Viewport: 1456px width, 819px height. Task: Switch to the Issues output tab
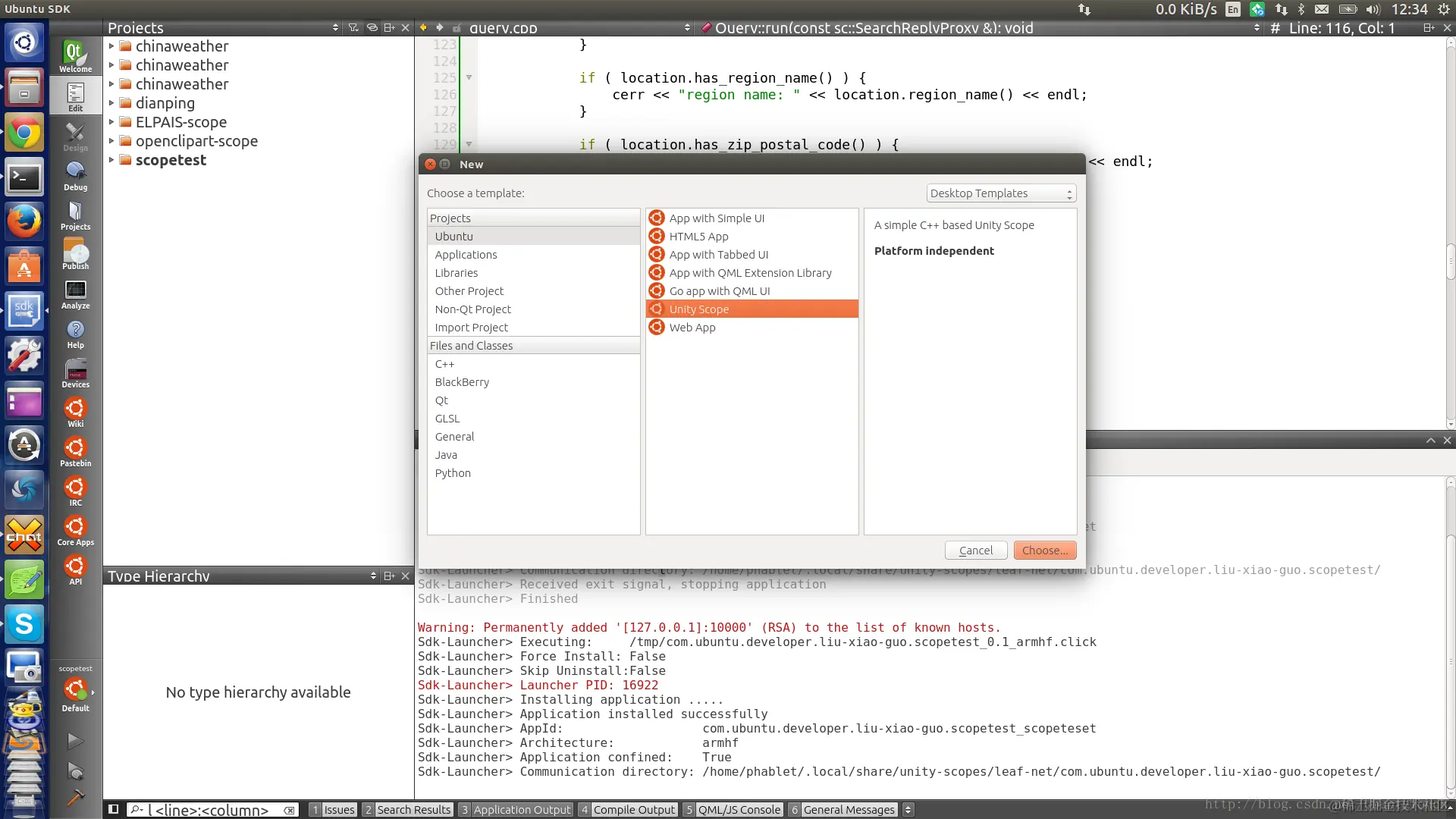(x=332, y=809)
